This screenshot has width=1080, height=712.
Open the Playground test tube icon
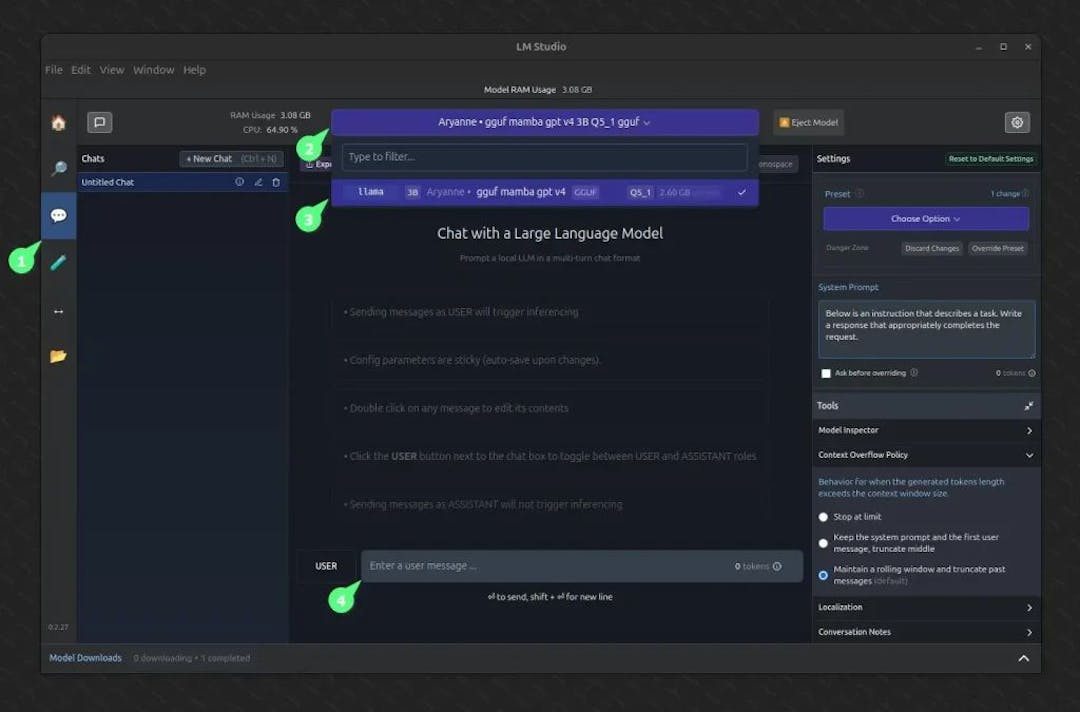coord(58,262)
